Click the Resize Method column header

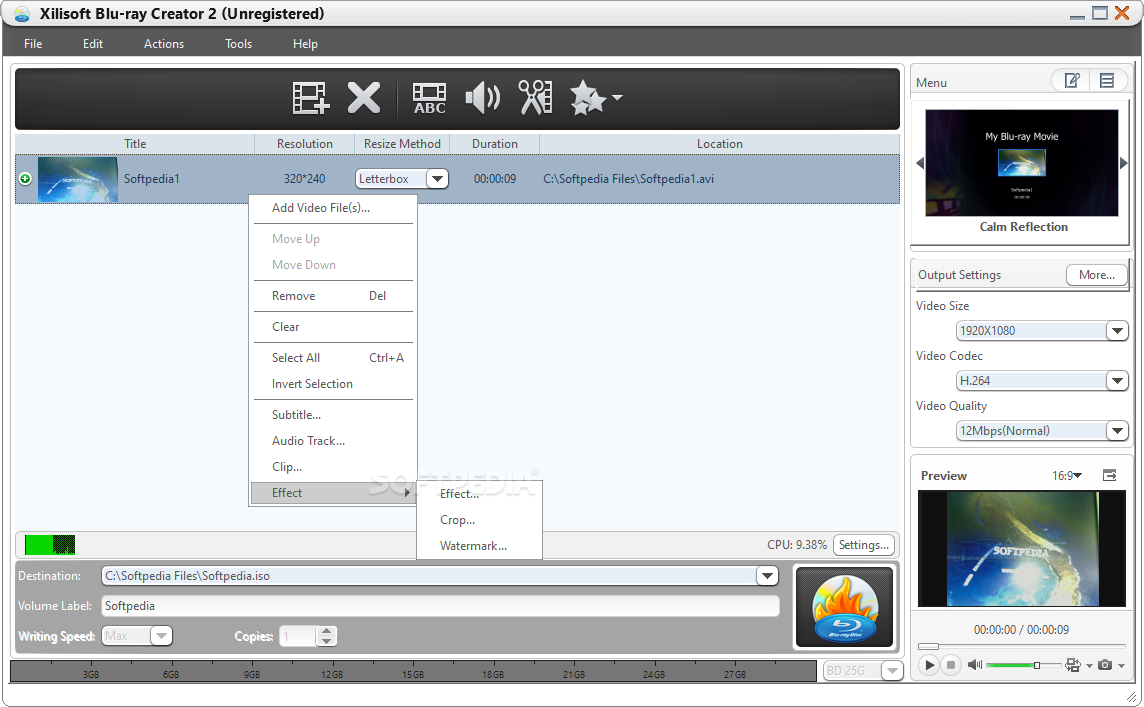[402, 144]
